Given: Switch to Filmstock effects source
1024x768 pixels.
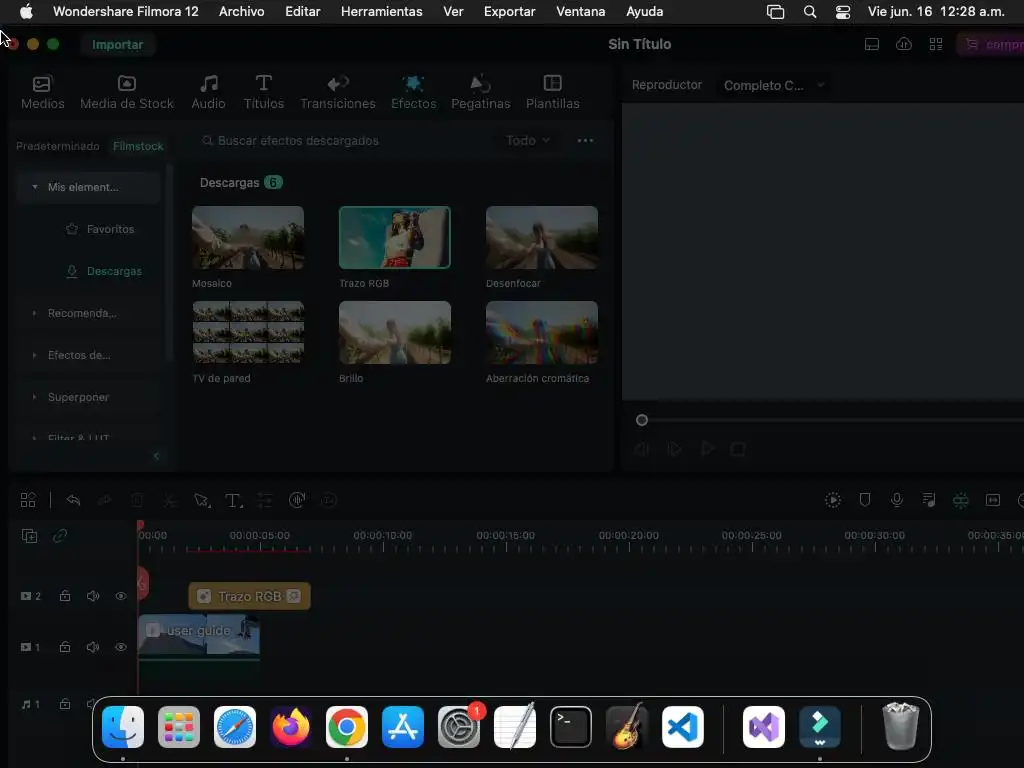Looking at the screenshot, I should pyautogui.click(x=138, y=146).
